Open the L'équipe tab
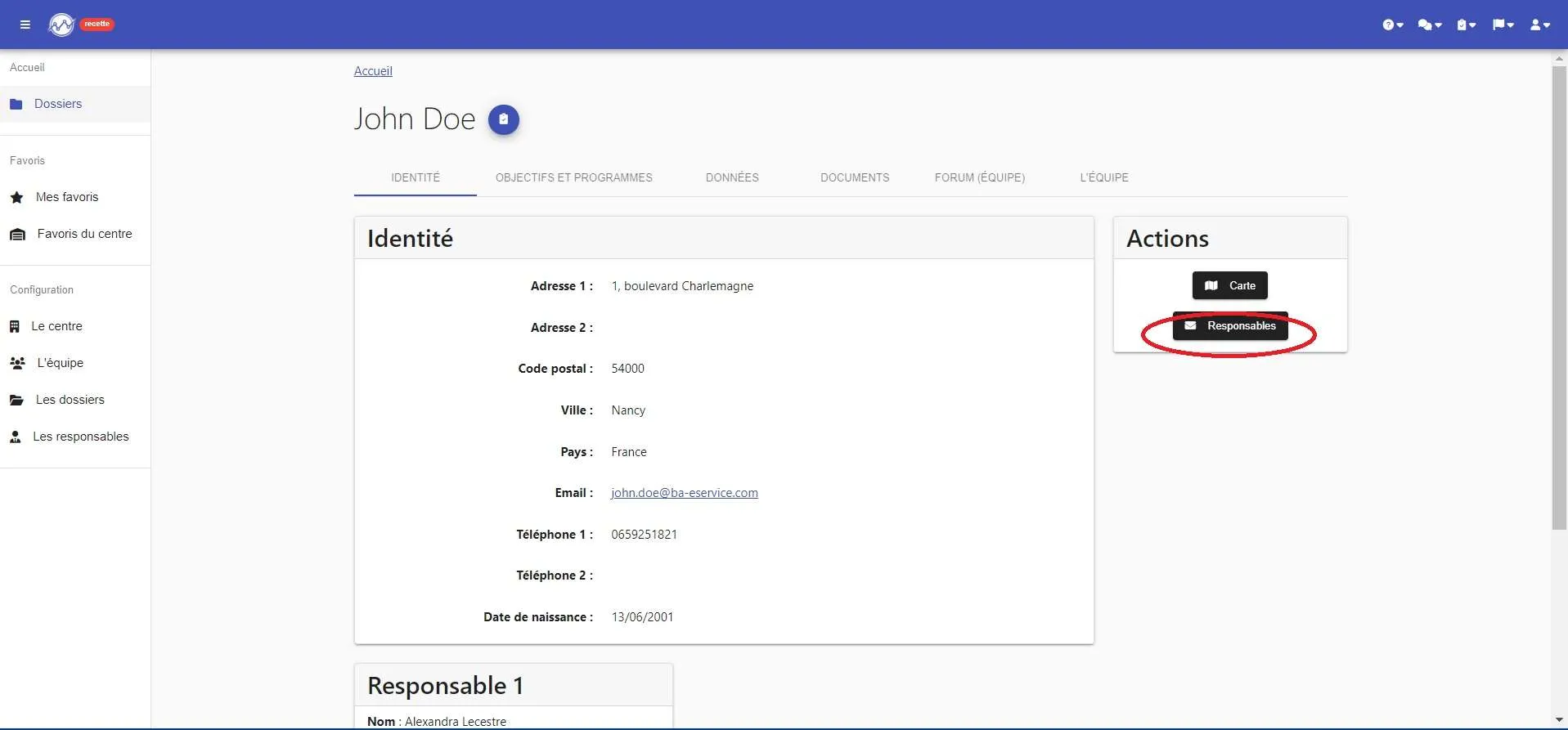 click(1104, 177)
